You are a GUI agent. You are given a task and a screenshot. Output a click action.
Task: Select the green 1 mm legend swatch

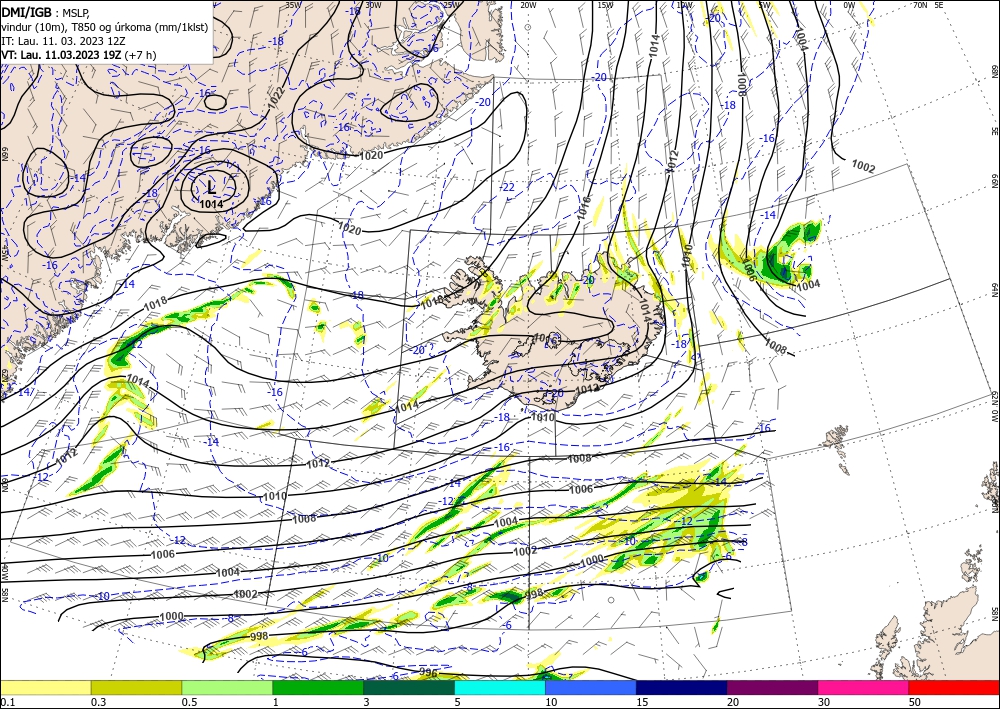pyautogui.click(x=318, y=687)
